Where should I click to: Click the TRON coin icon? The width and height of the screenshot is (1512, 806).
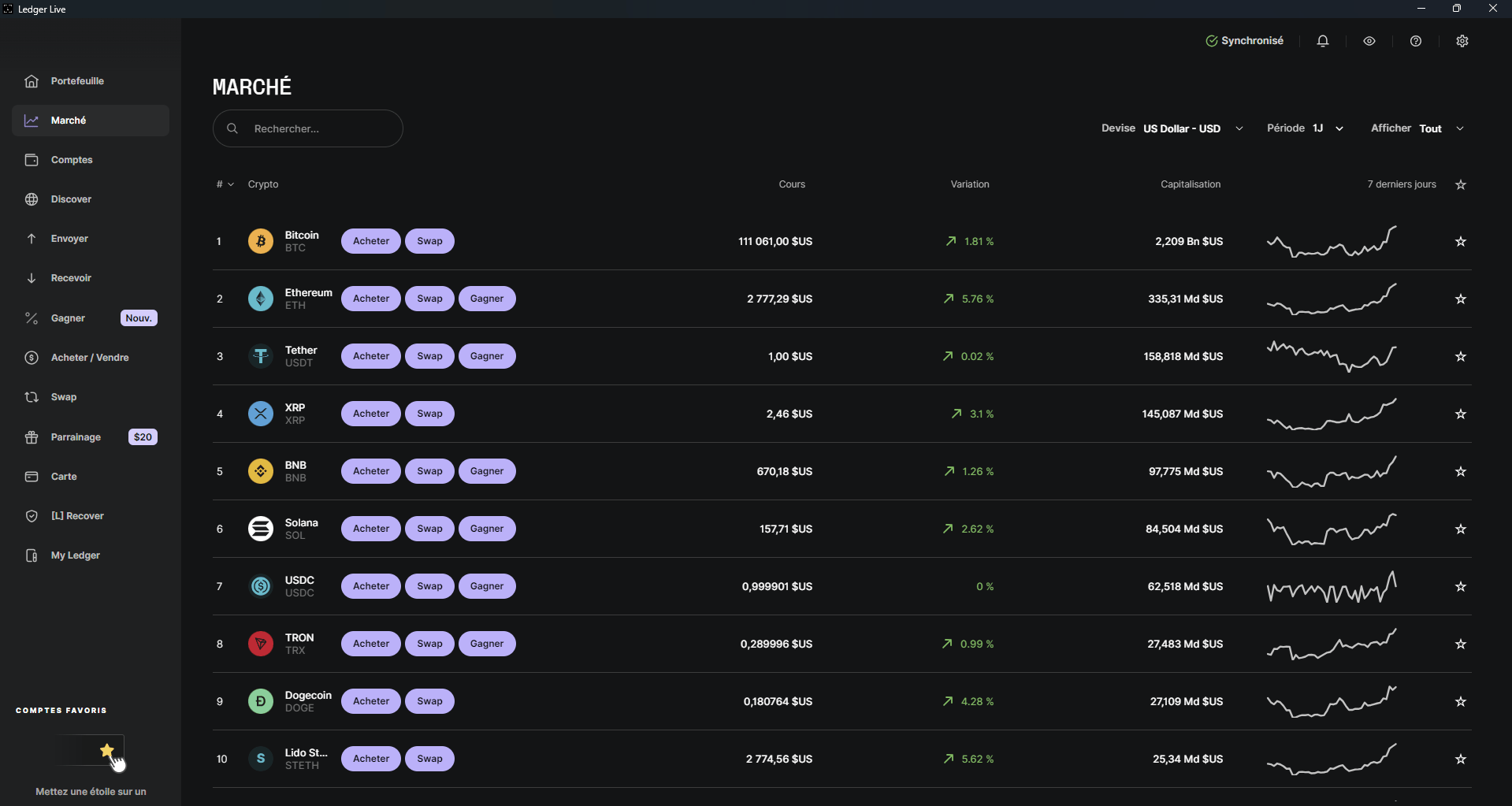[x=261, y=644]
